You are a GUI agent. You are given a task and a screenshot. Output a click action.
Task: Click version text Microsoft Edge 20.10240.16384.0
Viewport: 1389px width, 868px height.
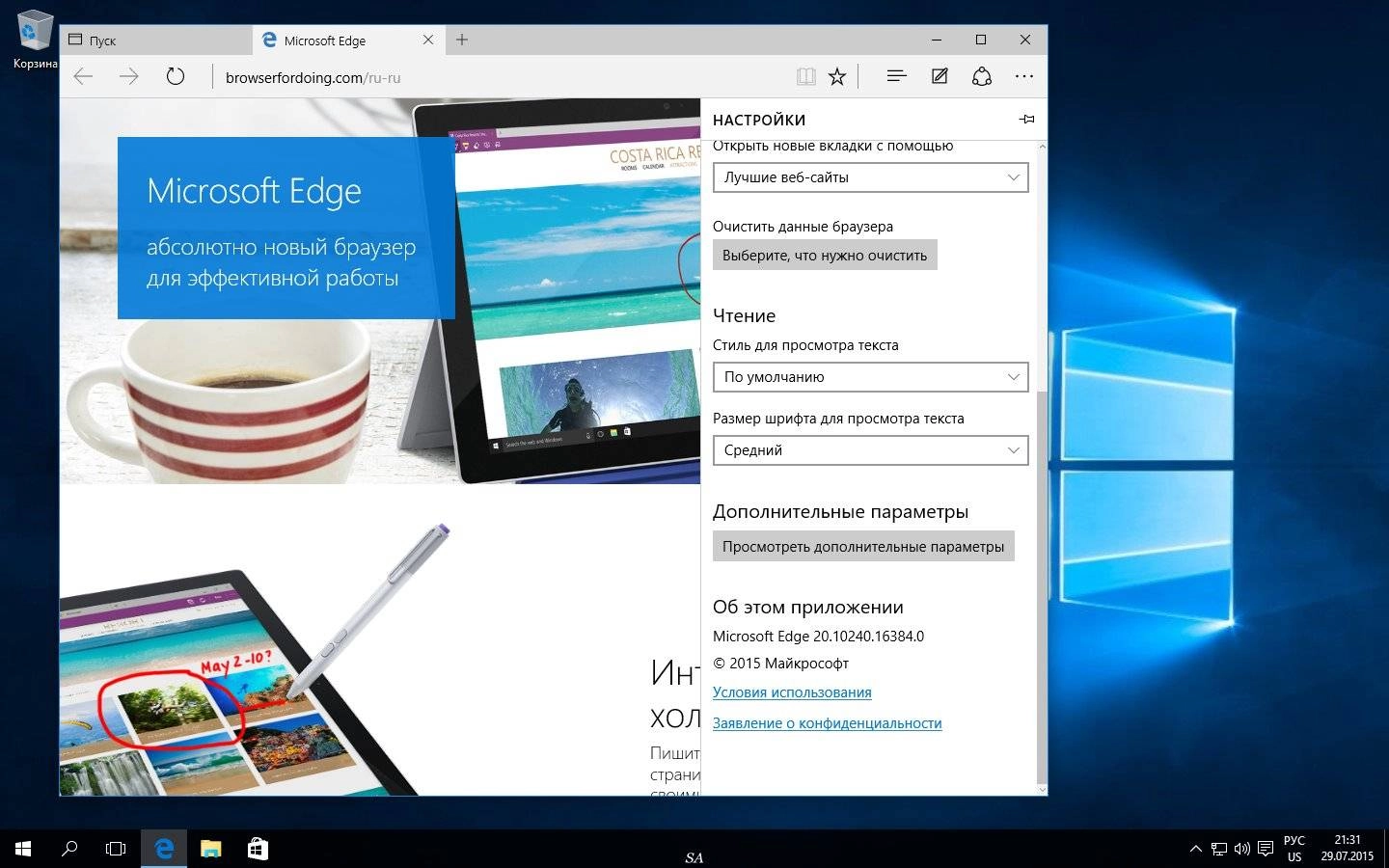tap(818, 637)
